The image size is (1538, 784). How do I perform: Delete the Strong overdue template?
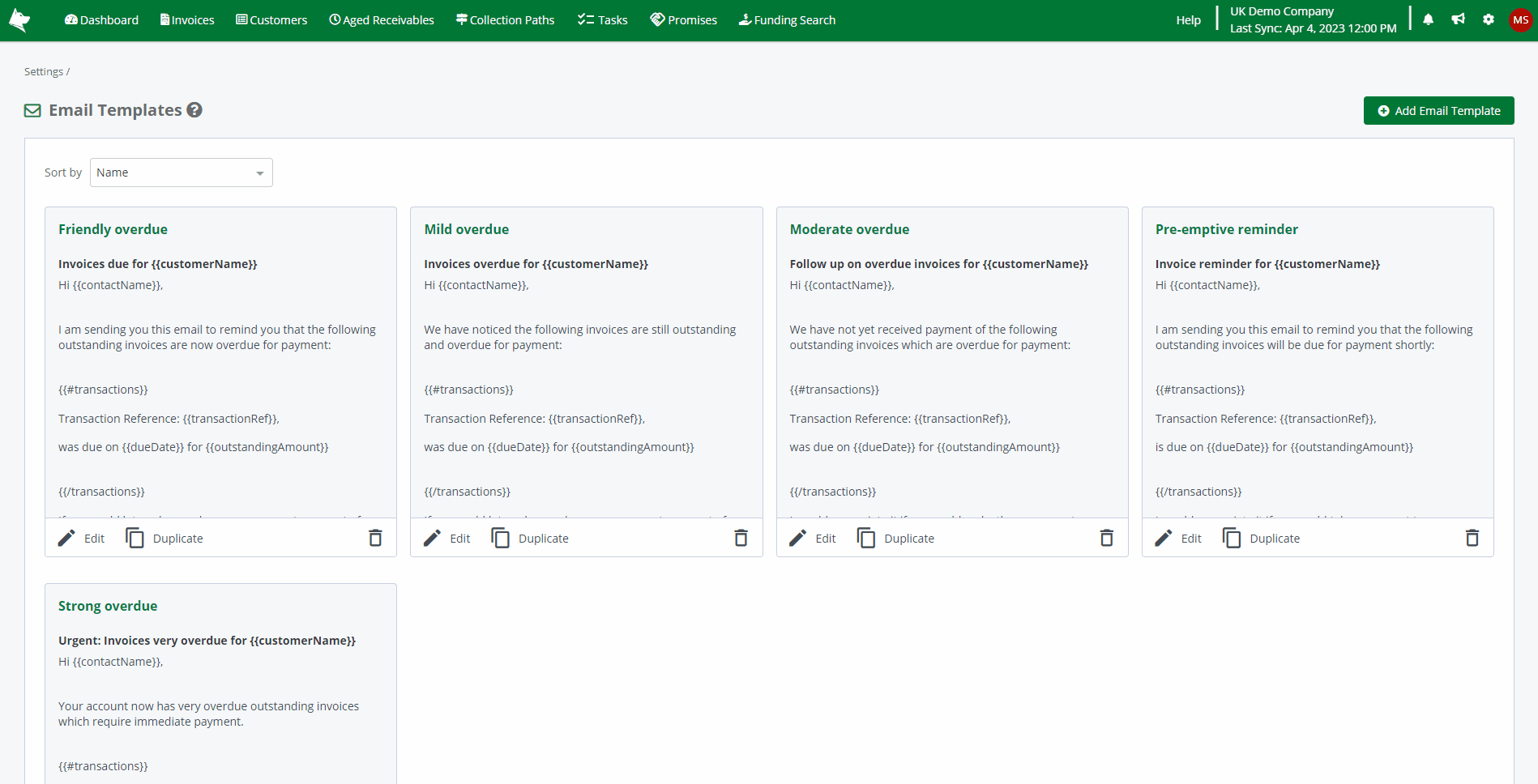point(375,778)
